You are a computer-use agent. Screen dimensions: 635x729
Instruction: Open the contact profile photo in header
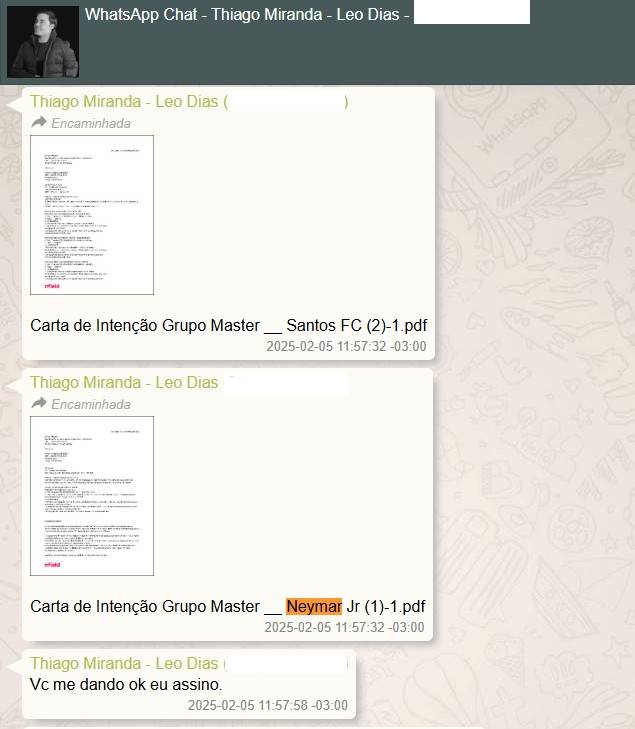(x=43, y=42)
